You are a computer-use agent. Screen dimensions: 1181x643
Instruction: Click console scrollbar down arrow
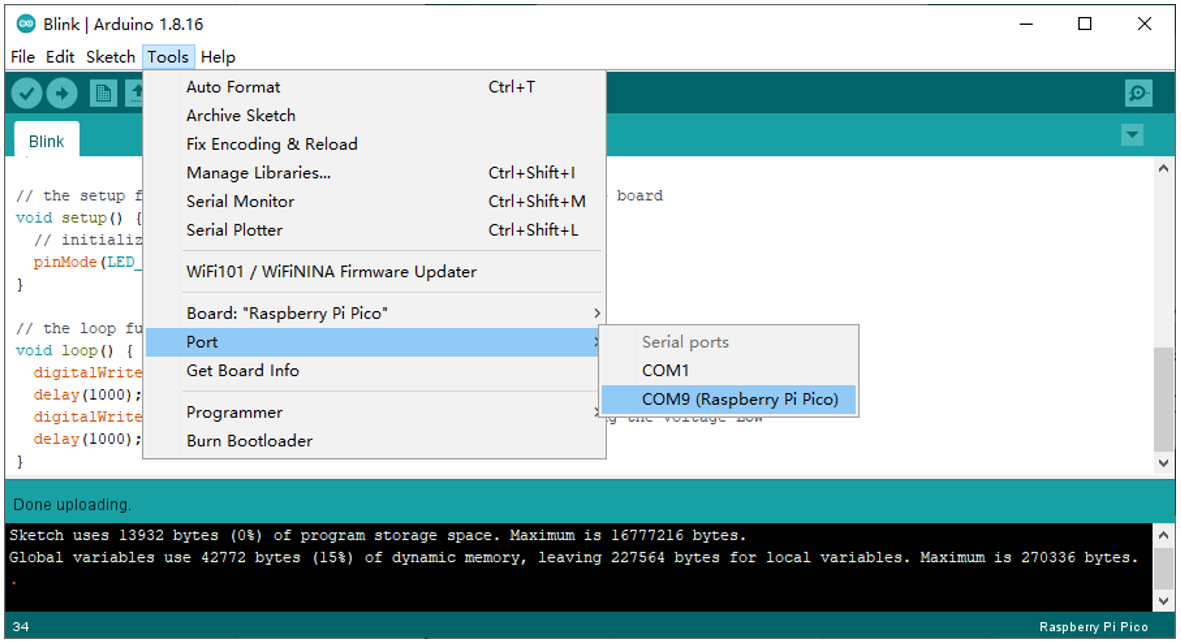pyautogui.click(x=1164, y=600)
